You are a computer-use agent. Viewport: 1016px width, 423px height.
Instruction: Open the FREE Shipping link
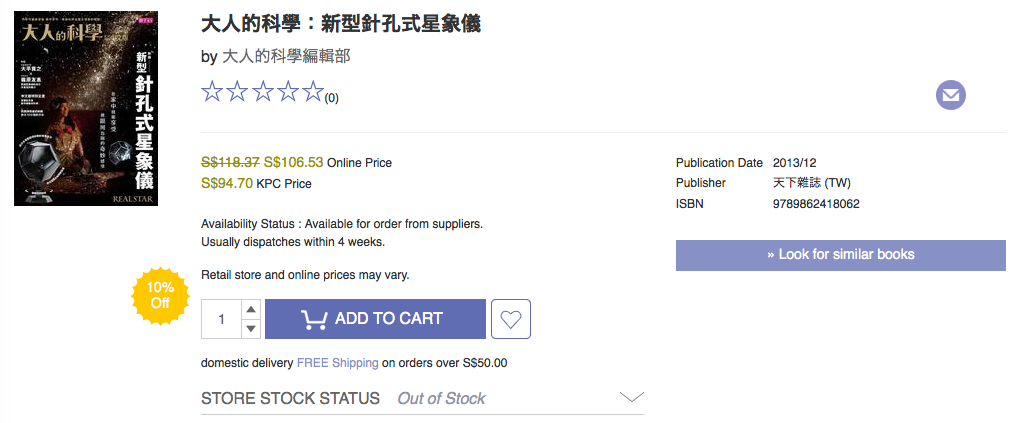pyautogui.click(x=337, y=363)
